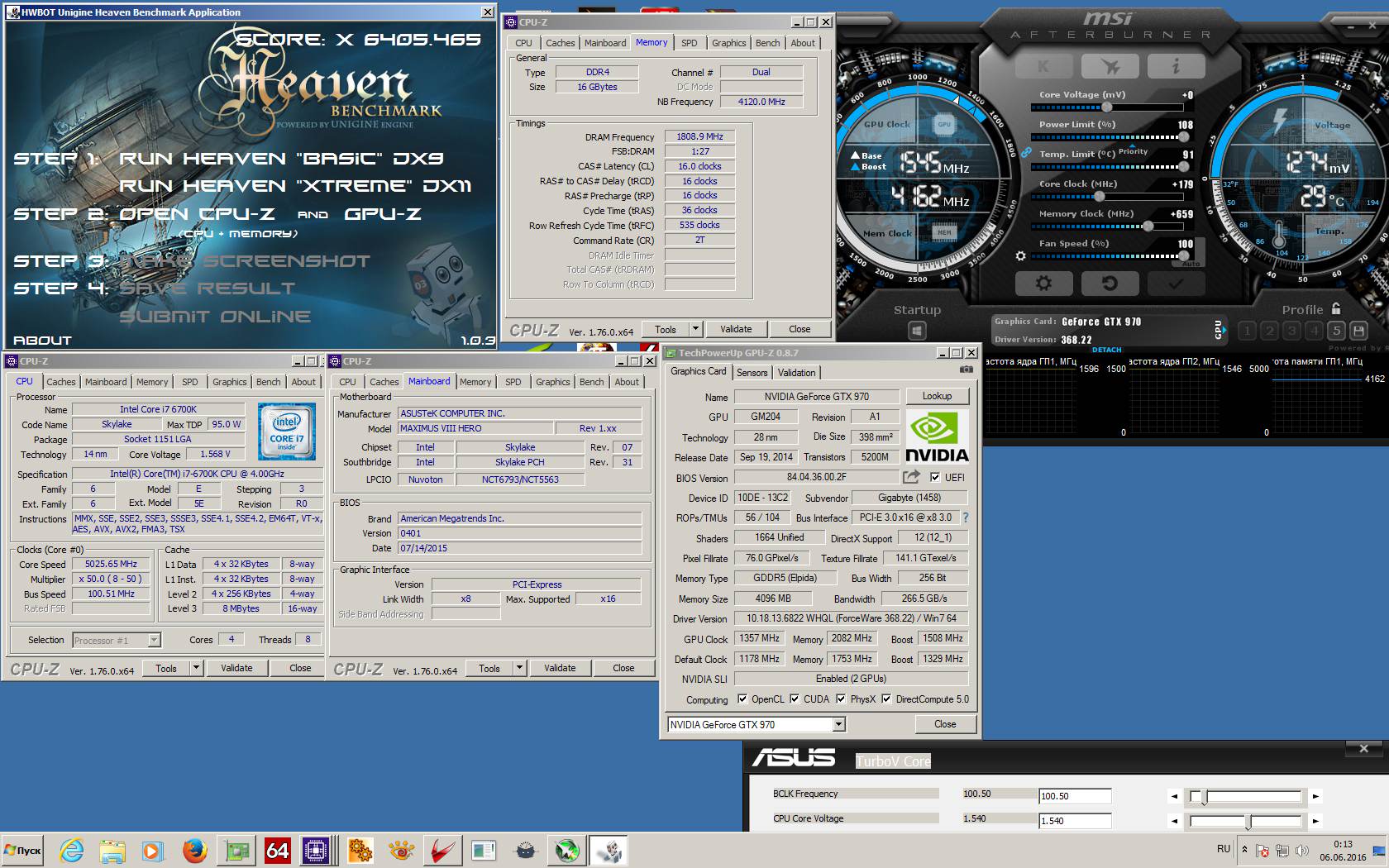Open SPD tab in Memory CPU-Z window
1389x868 pixels.
690,43
